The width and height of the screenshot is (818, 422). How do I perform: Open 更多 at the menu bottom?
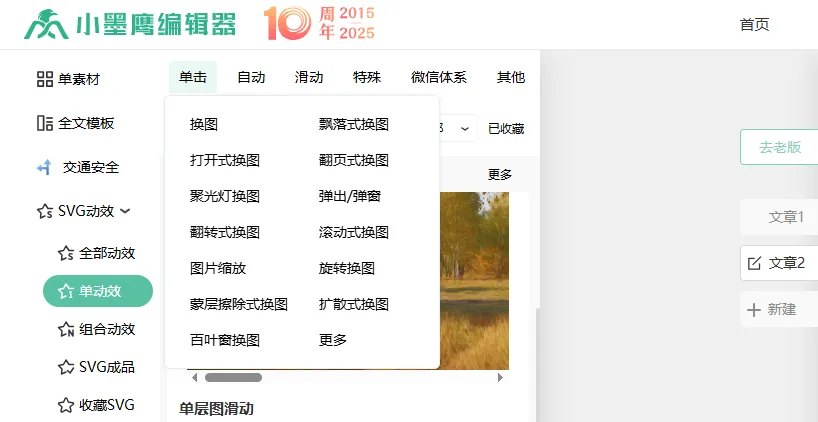(x=333, y=340)
